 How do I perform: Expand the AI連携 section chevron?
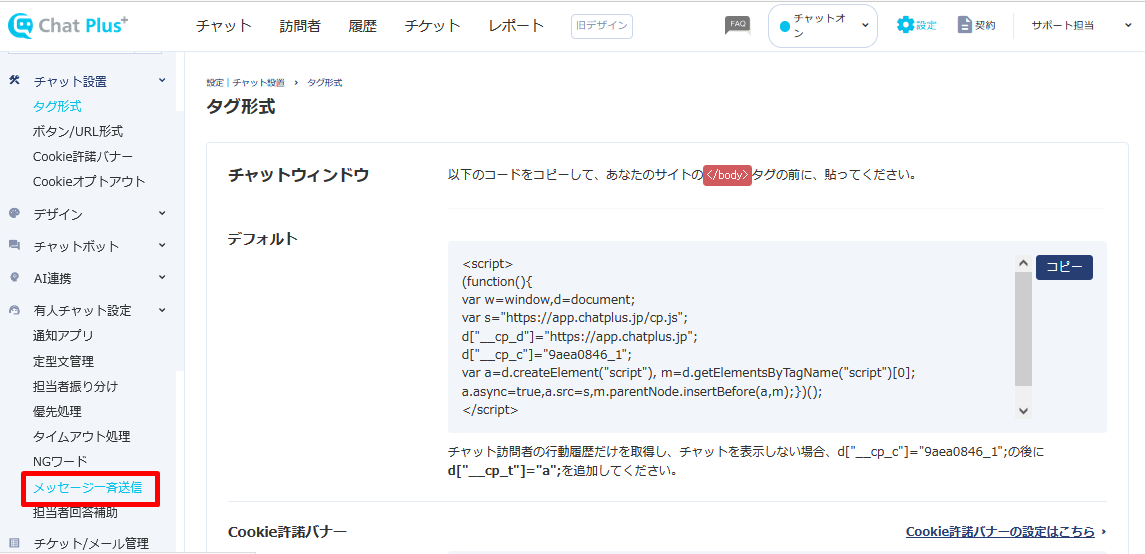point(162,277)
